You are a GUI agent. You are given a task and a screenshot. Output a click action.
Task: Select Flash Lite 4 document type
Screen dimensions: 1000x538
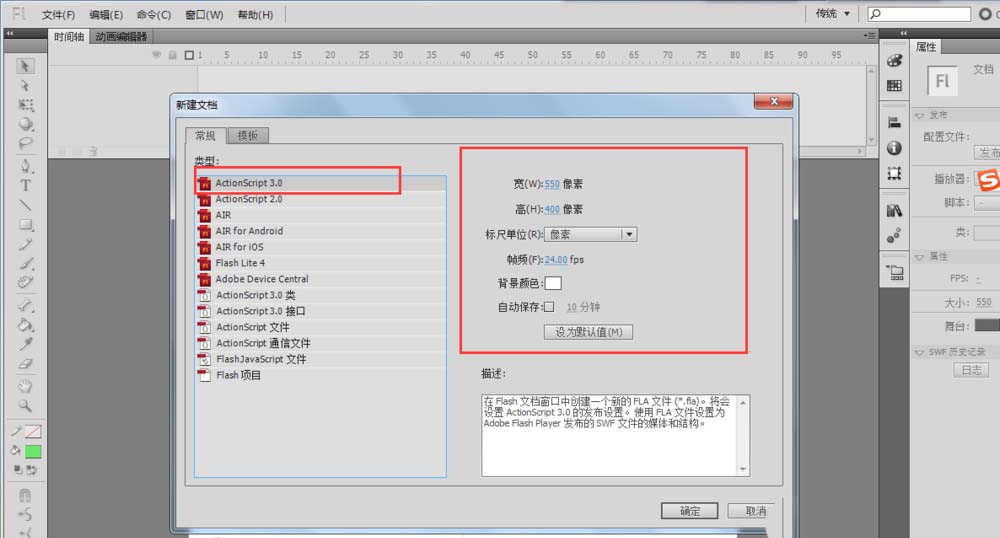320,263
